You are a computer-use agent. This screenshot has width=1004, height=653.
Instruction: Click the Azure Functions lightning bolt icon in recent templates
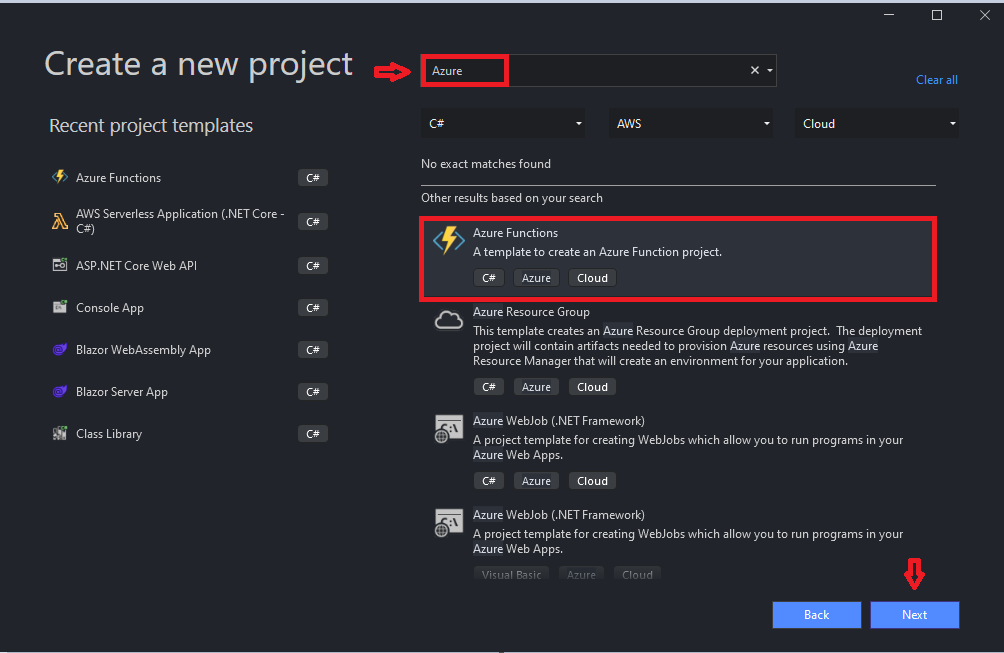pos(59,177)
